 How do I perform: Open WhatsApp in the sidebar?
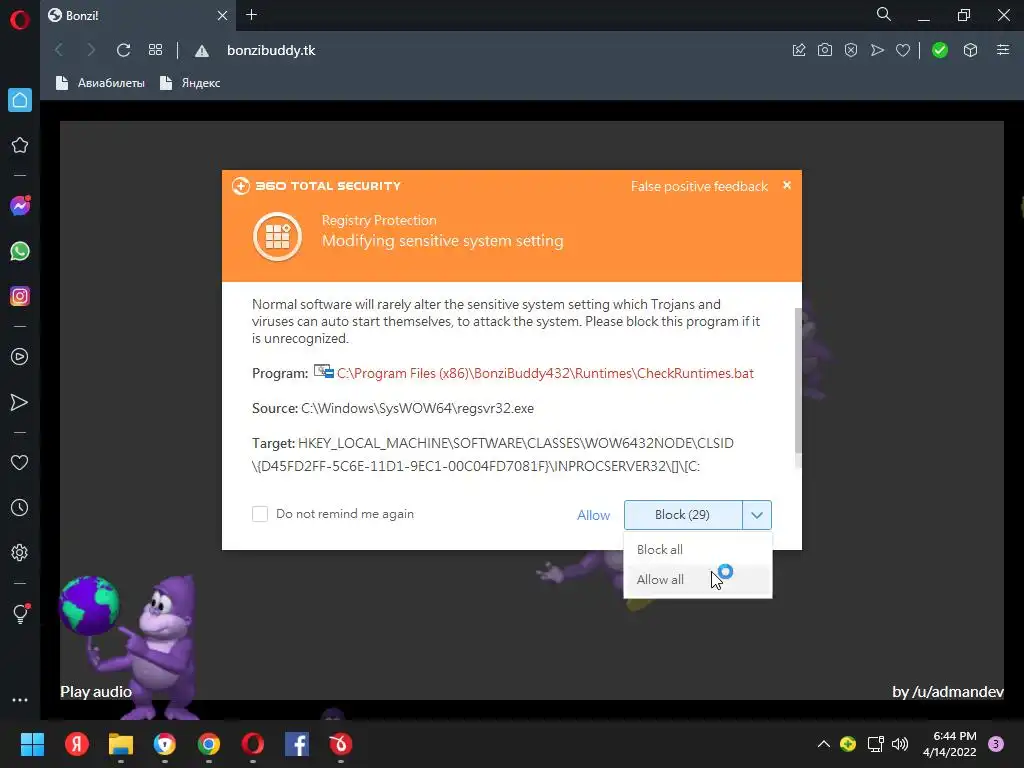pyautogui.click(x=20, y=251)
